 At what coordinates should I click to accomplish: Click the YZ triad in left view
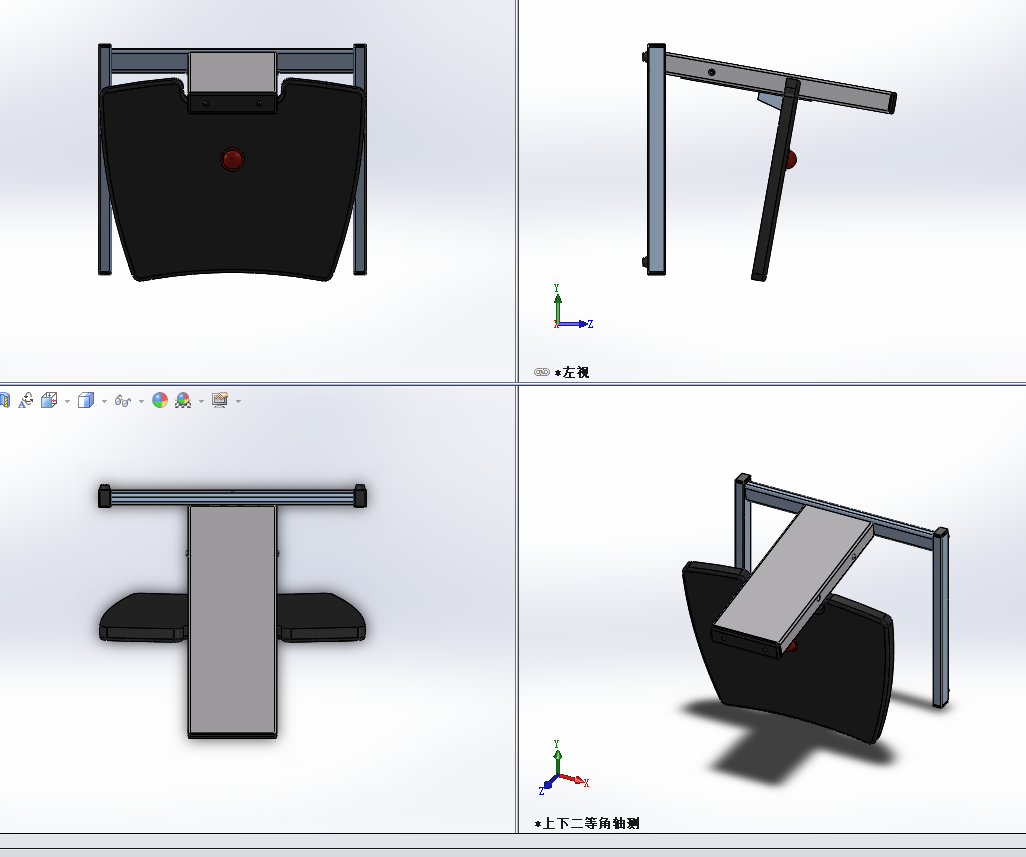coord(573,307)
